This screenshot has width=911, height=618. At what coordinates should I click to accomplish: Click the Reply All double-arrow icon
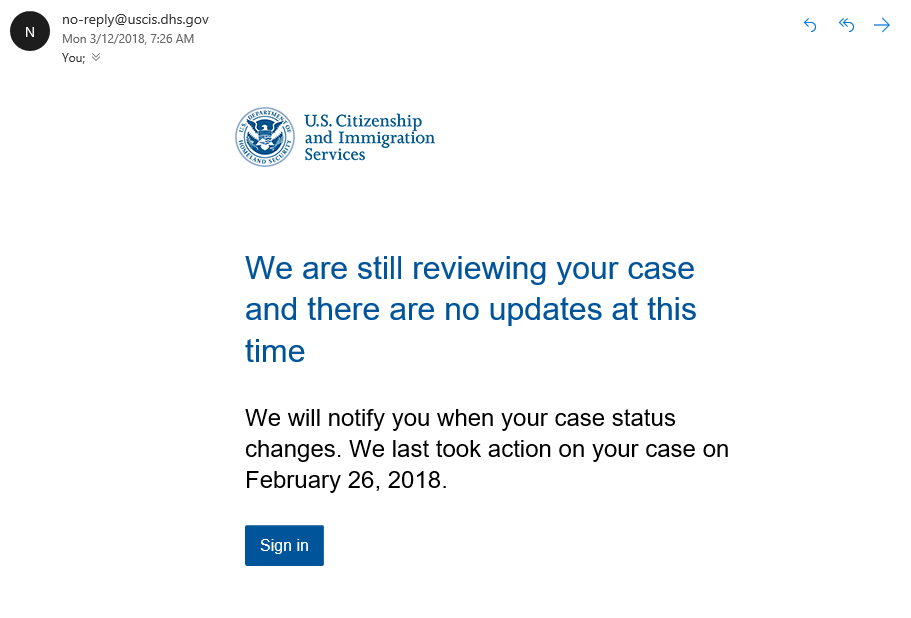pos(847,25)
